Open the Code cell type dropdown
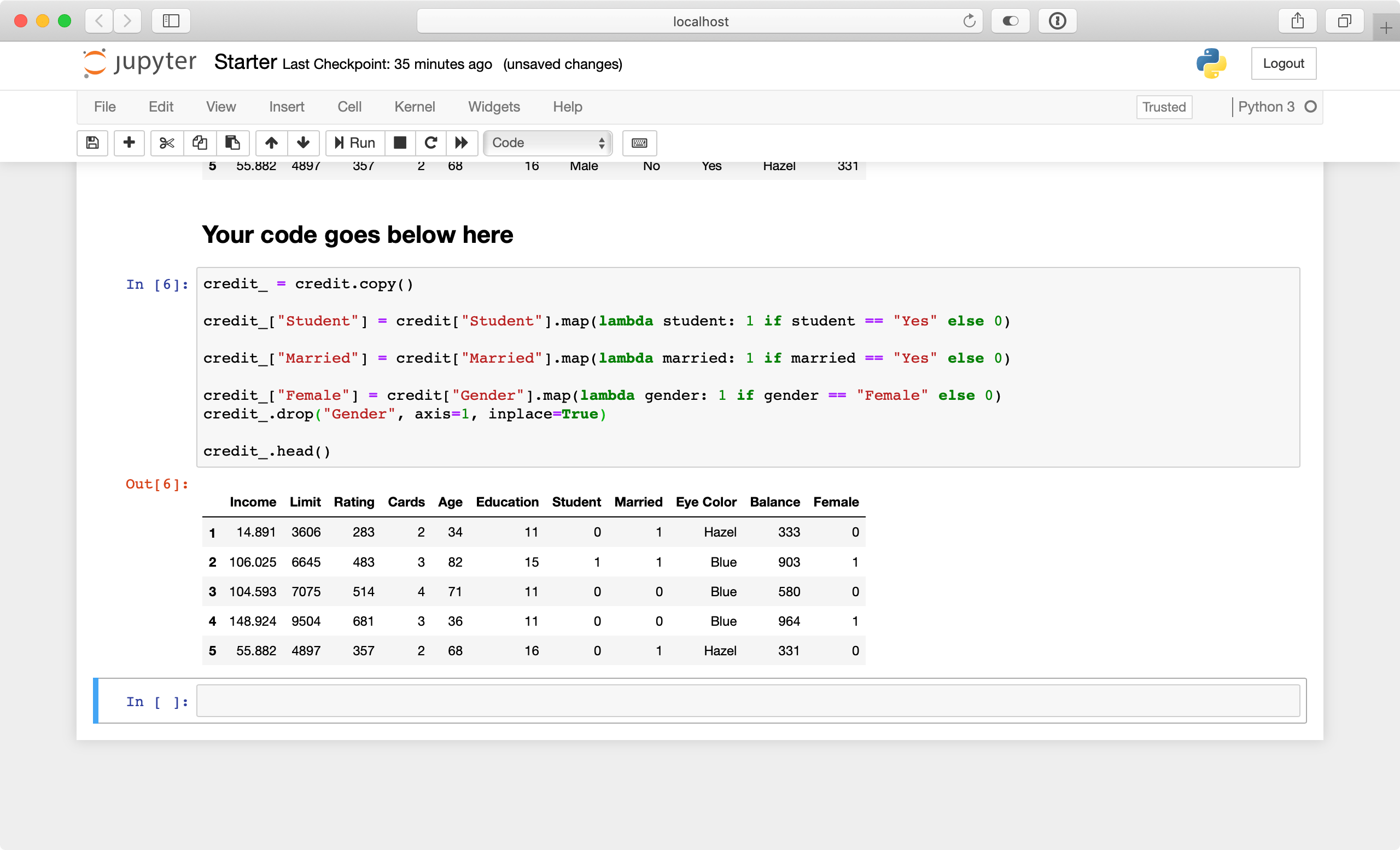Image resolution: width=1400 pixels, height=850 pixels. click(547, 143)
